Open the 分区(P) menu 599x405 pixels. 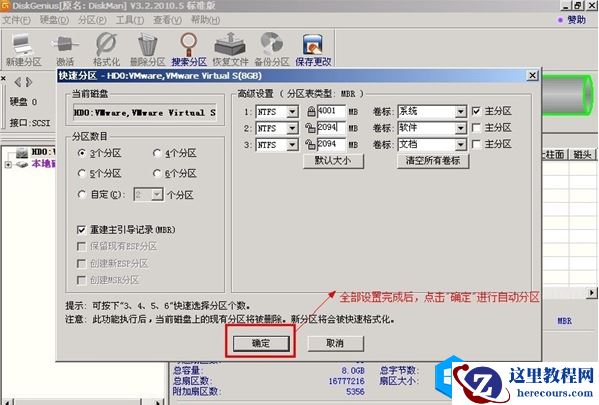(92, 20)
